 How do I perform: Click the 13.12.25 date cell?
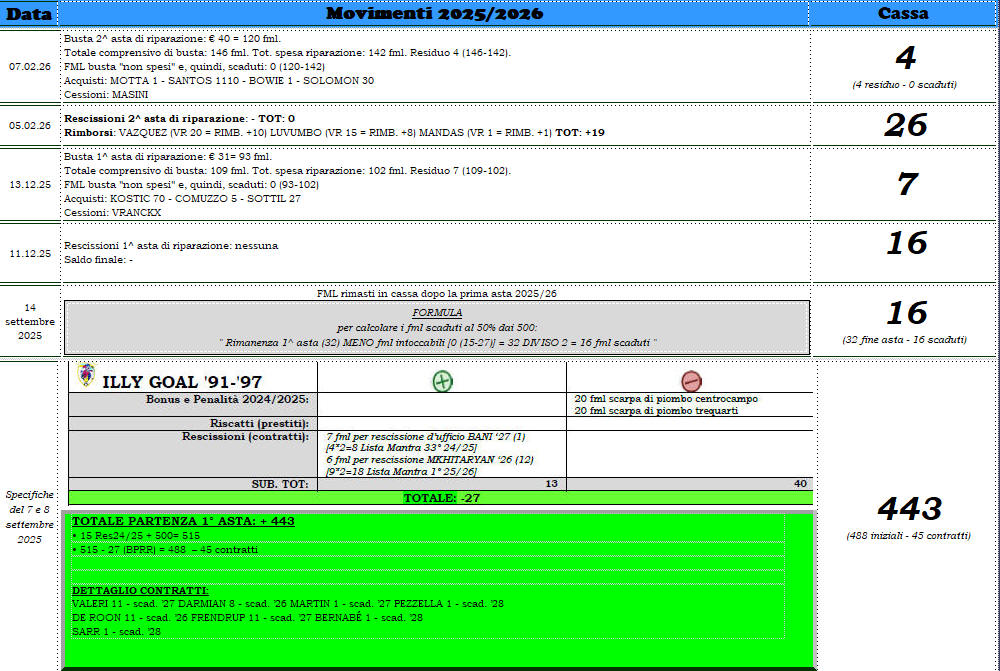pos(29,185)
